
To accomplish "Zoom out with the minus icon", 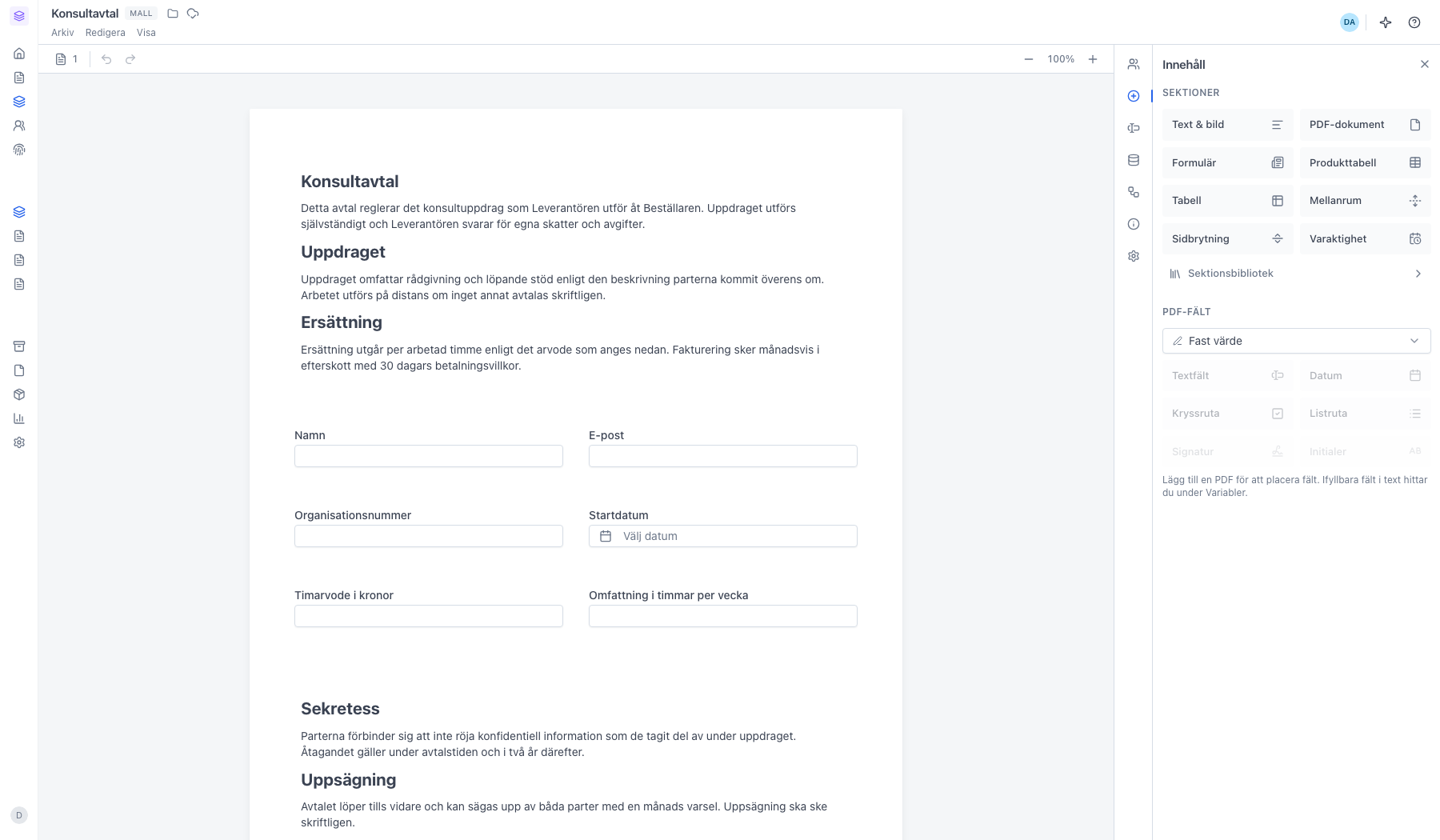I will pyautogui.click(x=1029, y=59).
